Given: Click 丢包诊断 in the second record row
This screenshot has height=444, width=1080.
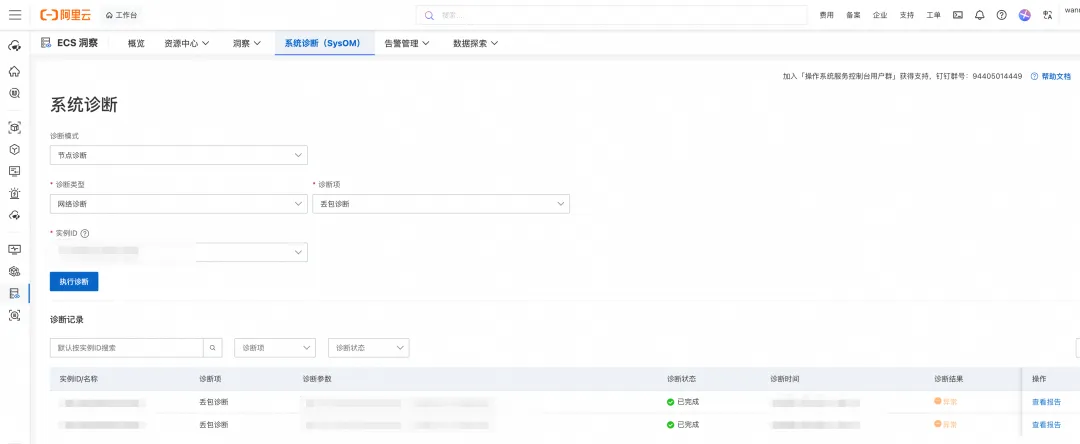Looking at the screenshot, I should (214, 425).
